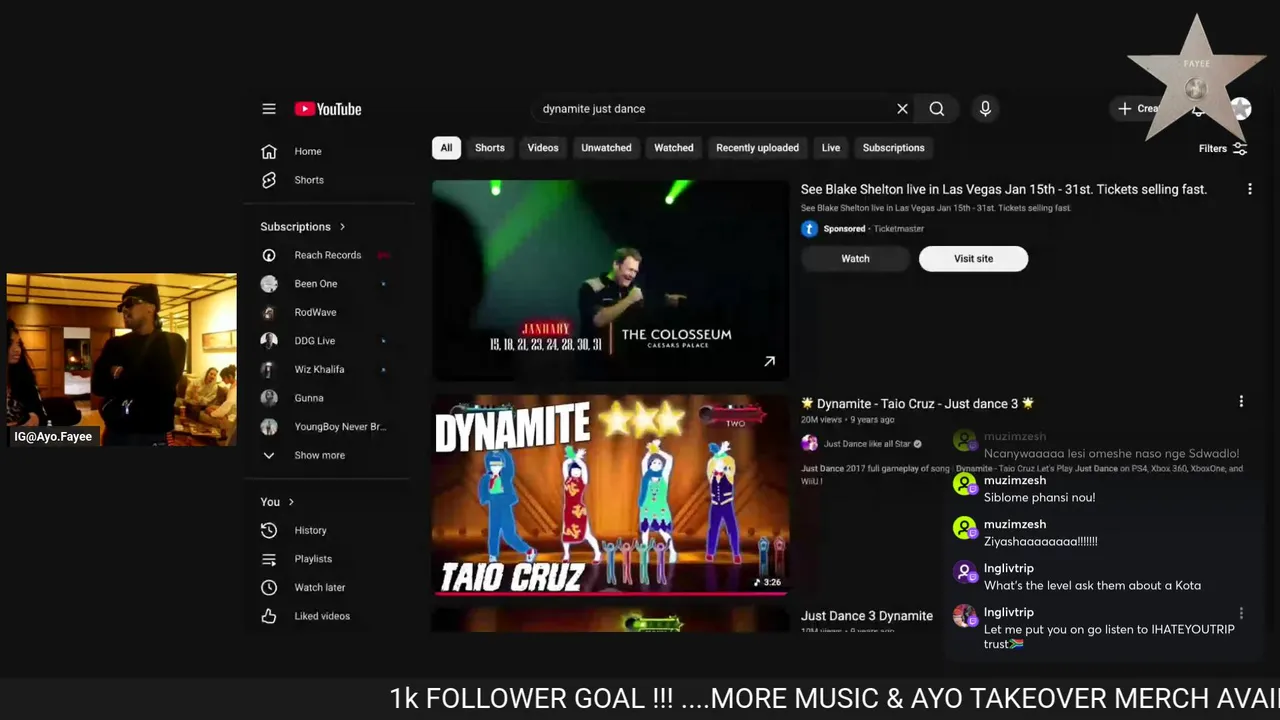Click the IG@Ayo.Fayee label
Image resolution: width=1280 pixels, height=720 pixels.
[53, 437]
